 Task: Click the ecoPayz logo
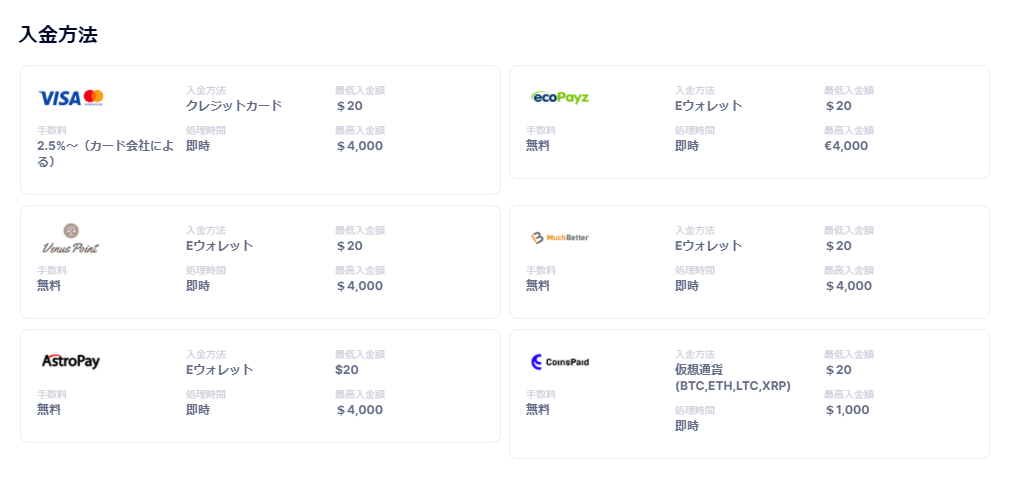point(560,97)
